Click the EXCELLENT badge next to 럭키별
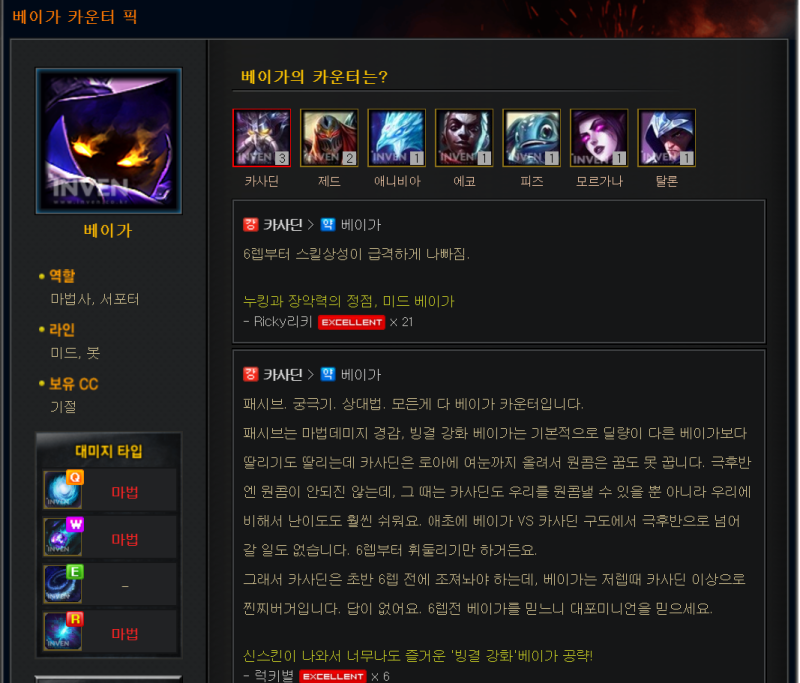 click(333, 676)
